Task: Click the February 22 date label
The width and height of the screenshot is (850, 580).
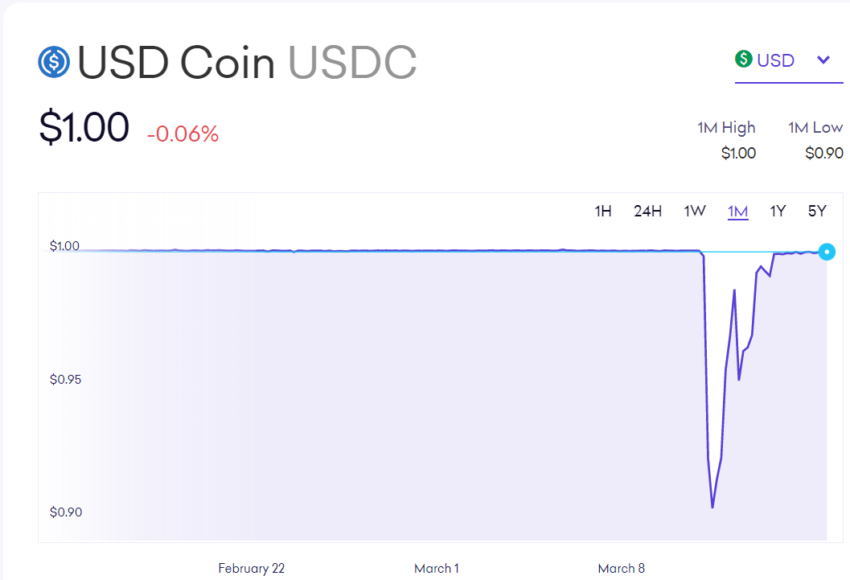Action: pos(251,568)
